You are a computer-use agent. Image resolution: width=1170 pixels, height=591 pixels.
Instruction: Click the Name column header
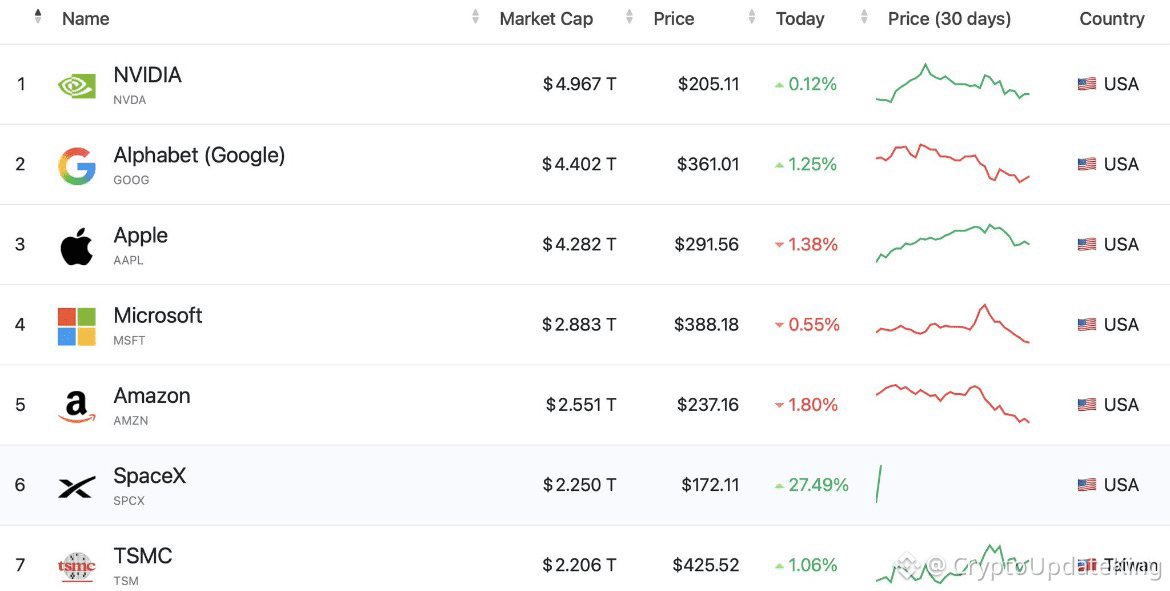click(x=86, y=19)
